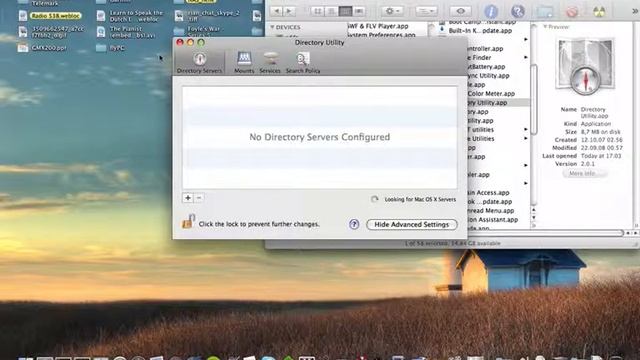Select System Preferences.app in Finder
Screen dimensions: 640x360
click(x=382, y=35)
